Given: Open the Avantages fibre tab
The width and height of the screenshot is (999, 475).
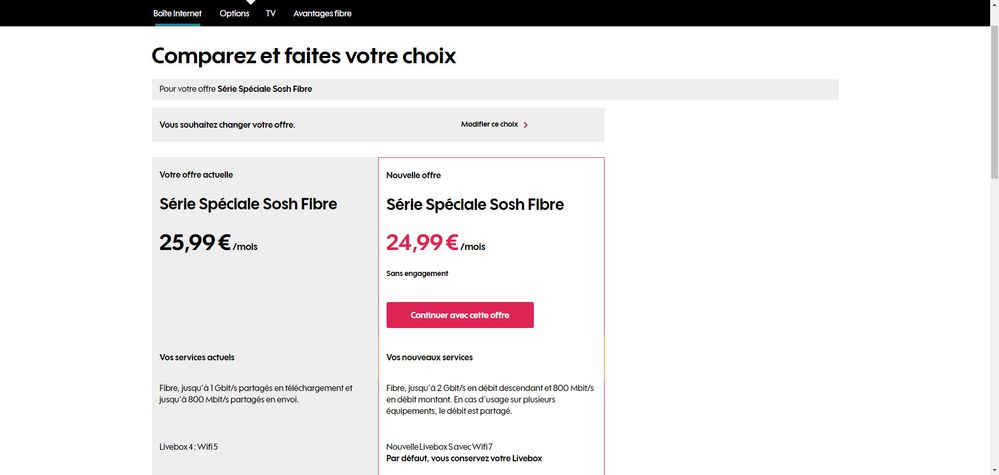Looking at the screenshot, I should point(322,13).
